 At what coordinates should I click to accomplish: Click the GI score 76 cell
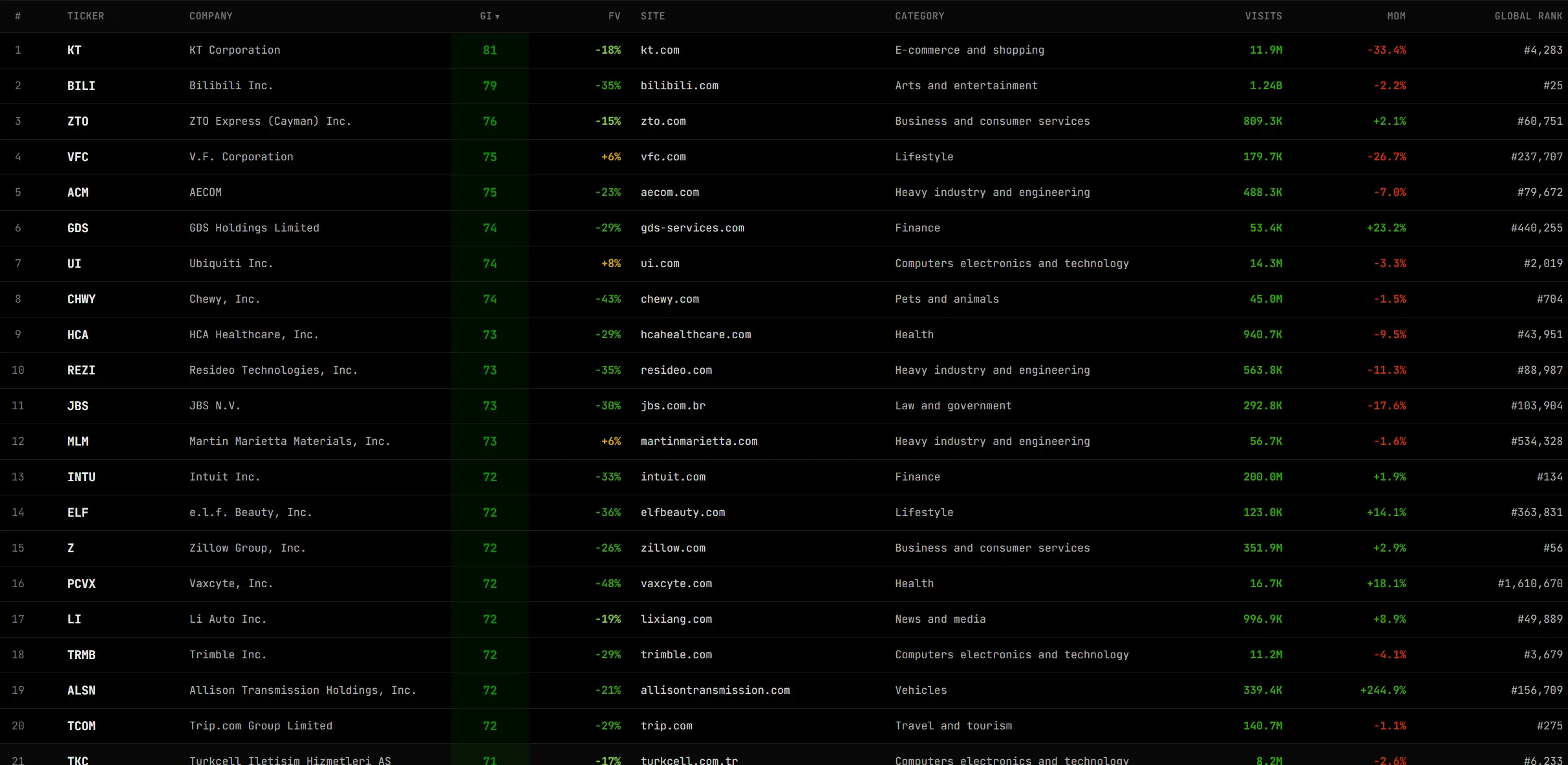489,122
